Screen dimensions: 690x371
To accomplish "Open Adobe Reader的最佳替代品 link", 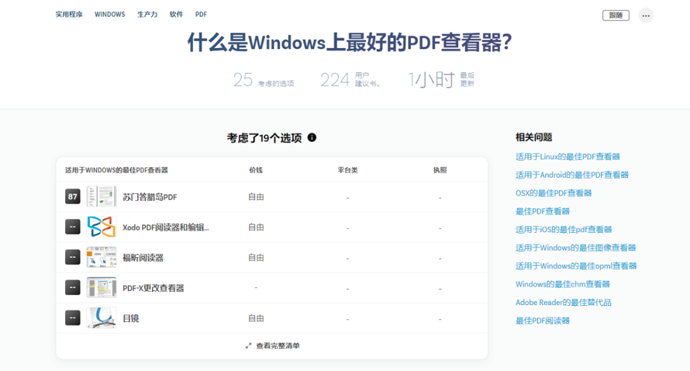I will [x=563, y=302].
